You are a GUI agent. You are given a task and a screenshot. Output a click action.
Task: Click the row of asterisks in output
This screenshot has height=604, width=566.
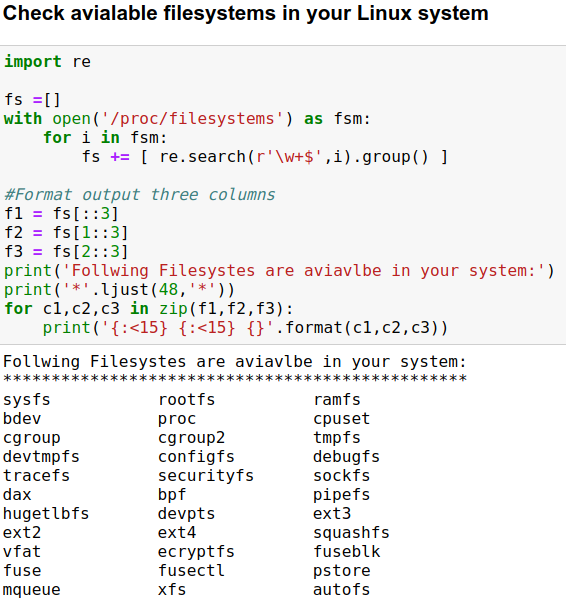coord(235,379)
